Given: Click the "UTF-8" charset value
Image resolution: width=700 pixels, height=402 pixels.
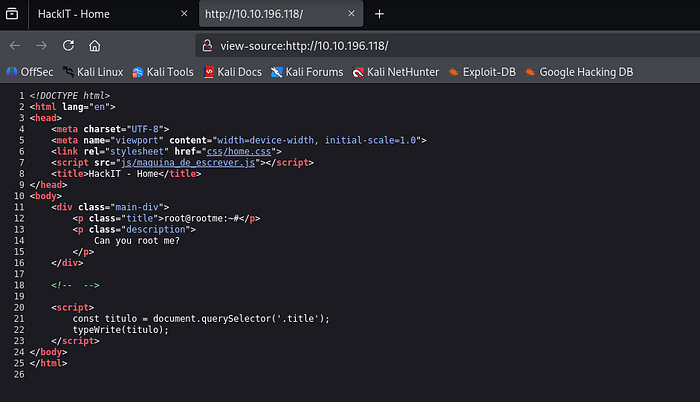Looking at the screenshot, I should (x=145, y=129).
